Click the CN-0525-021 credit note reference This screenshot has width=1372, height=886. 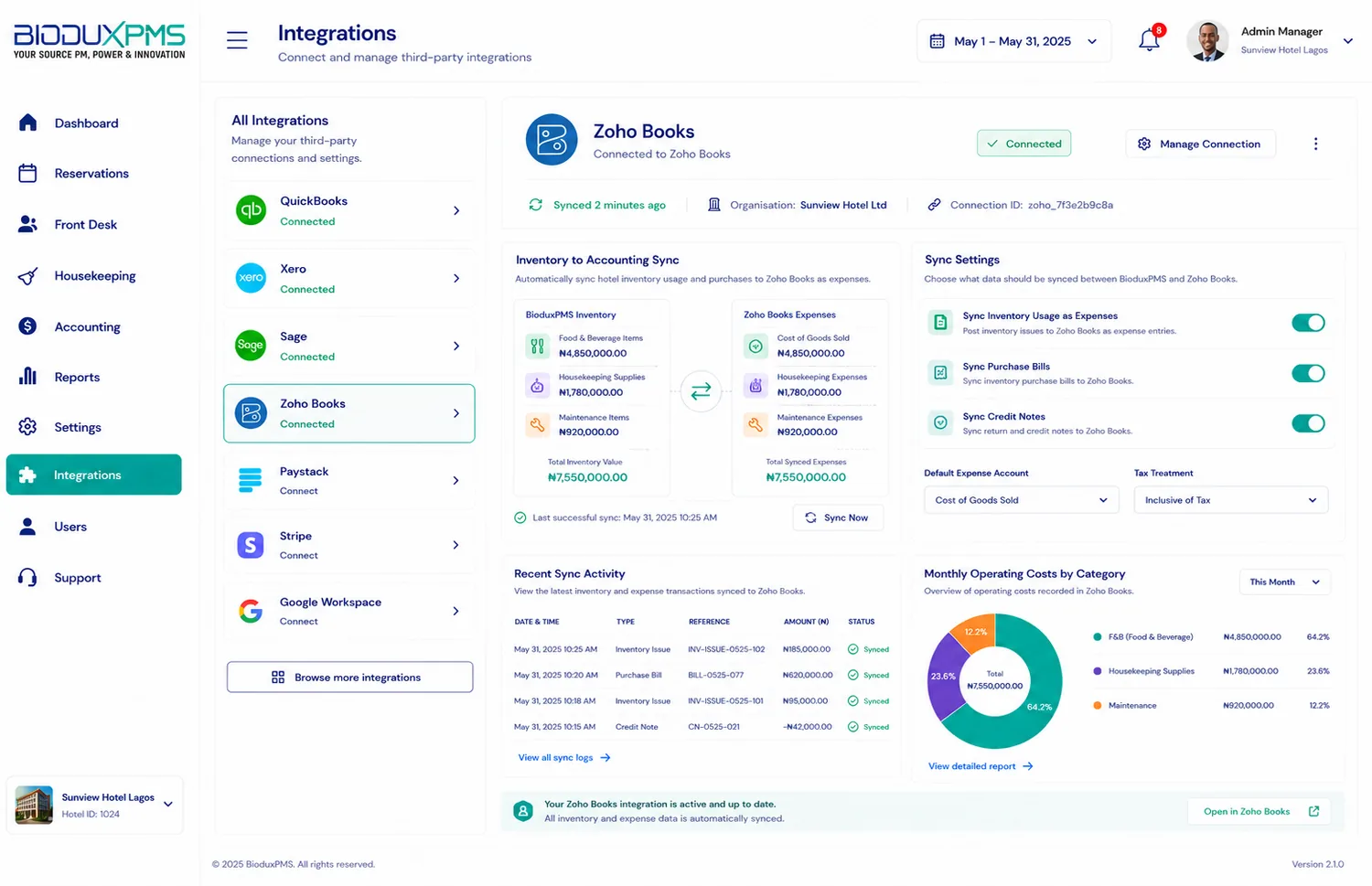(714, 727)
